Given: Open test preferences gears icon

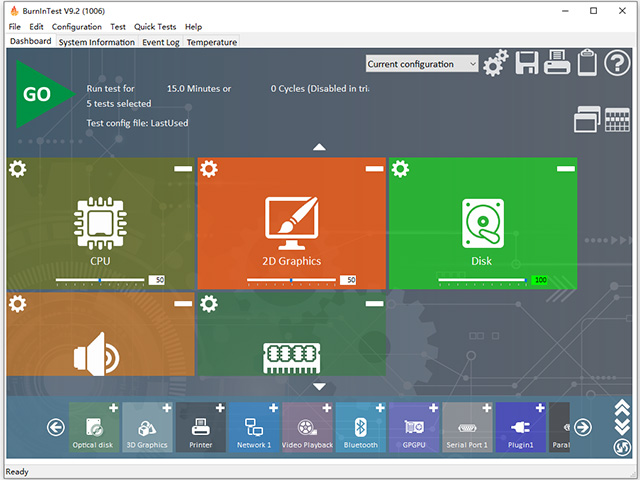Looking at the screenshot, I should tap(495, 64).
